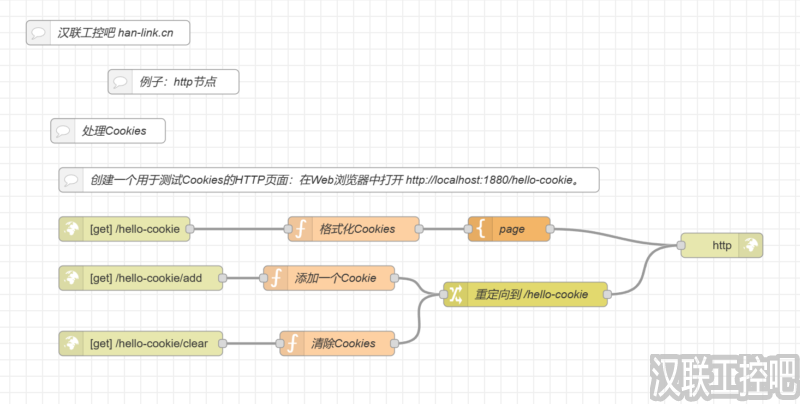Click the input port of the http node
This screenshot has width=800, height=404.
(679, 245)
